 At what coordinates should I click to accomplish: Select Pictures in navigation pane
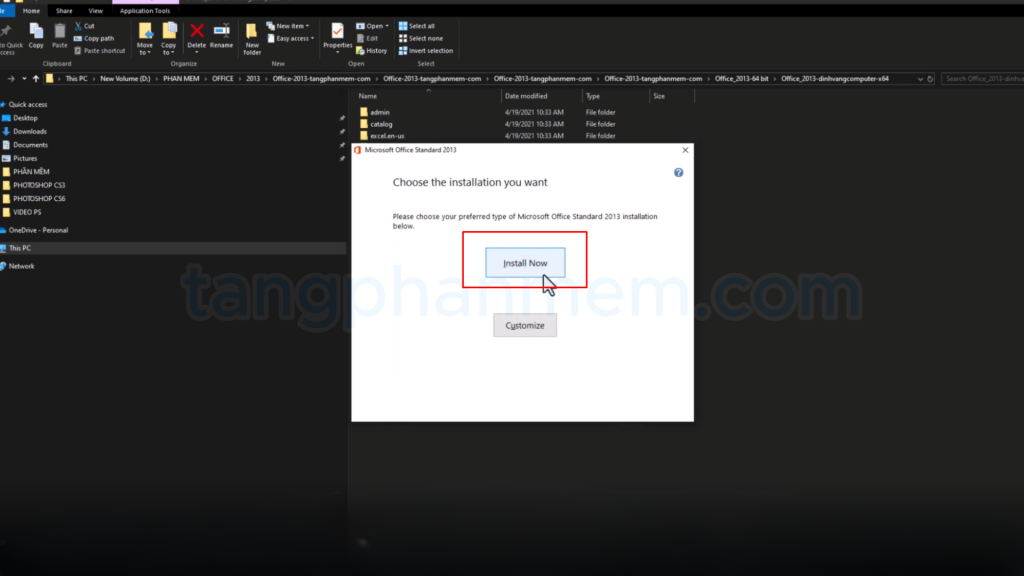25,158
